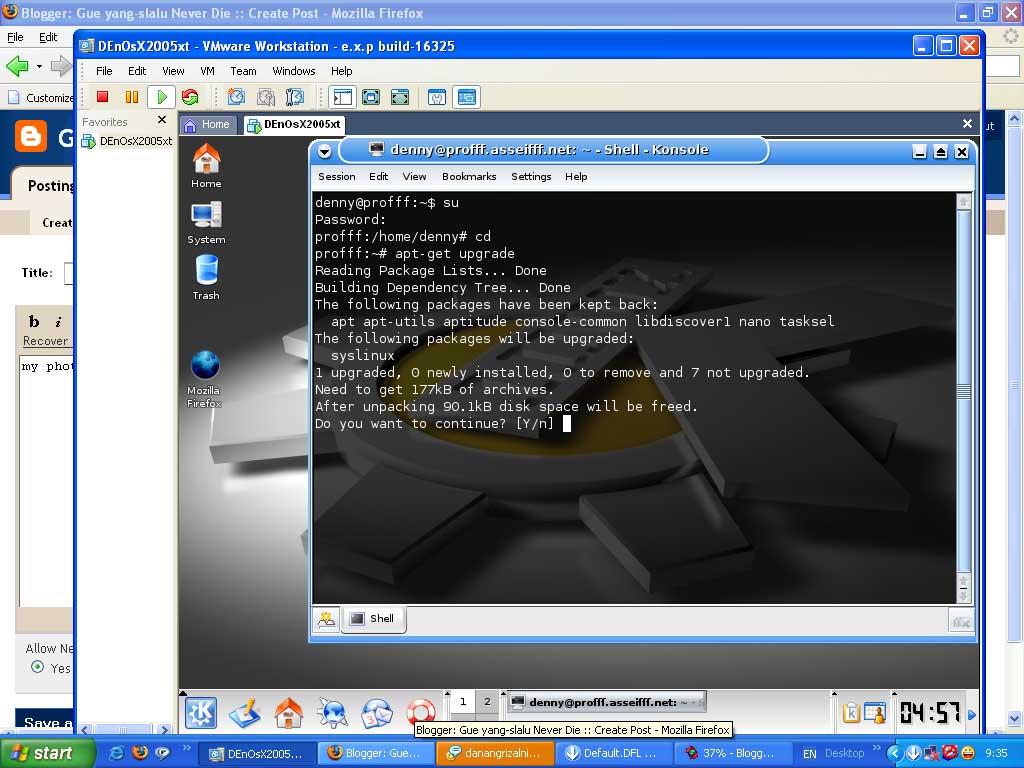
Task: Click the Konsole terminal vertical scrollbar
Action: point(963,392)
